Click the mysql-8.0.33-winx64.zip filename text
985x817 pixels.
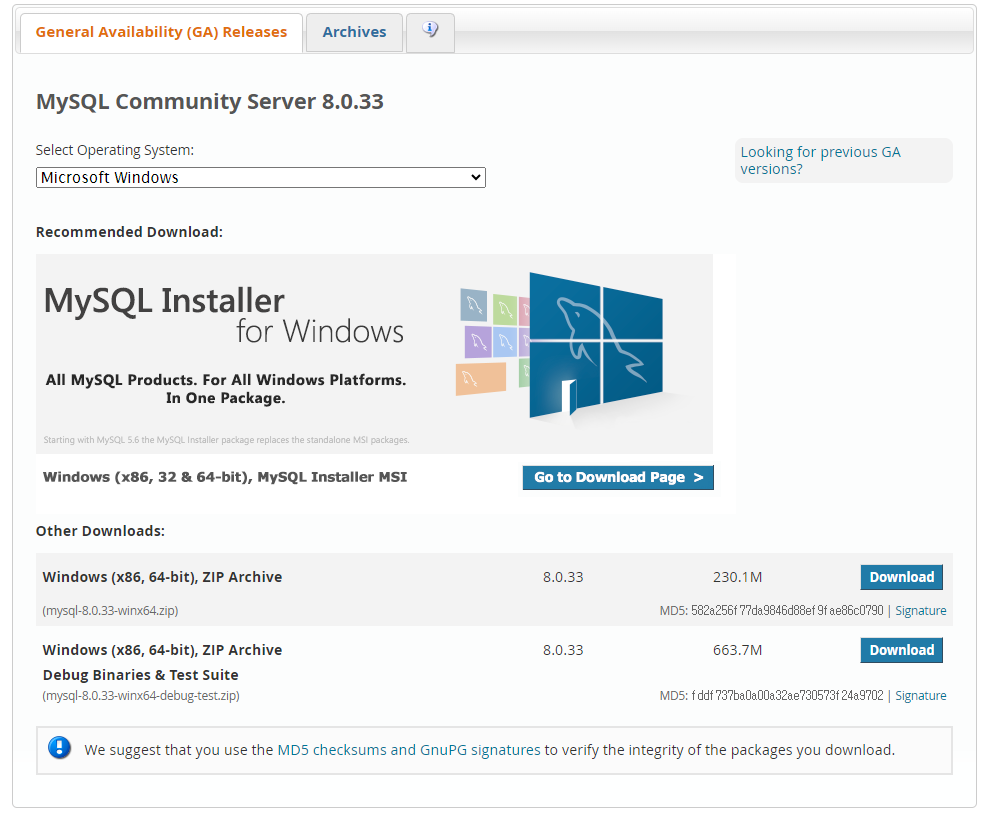[112, 610]
